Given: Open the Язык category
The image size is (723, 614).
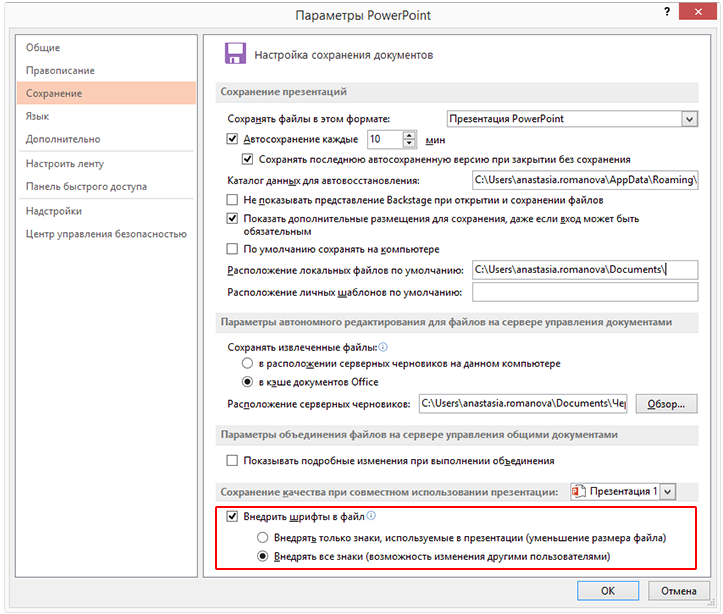Looking at the screenshot, I should click(107, 116).
